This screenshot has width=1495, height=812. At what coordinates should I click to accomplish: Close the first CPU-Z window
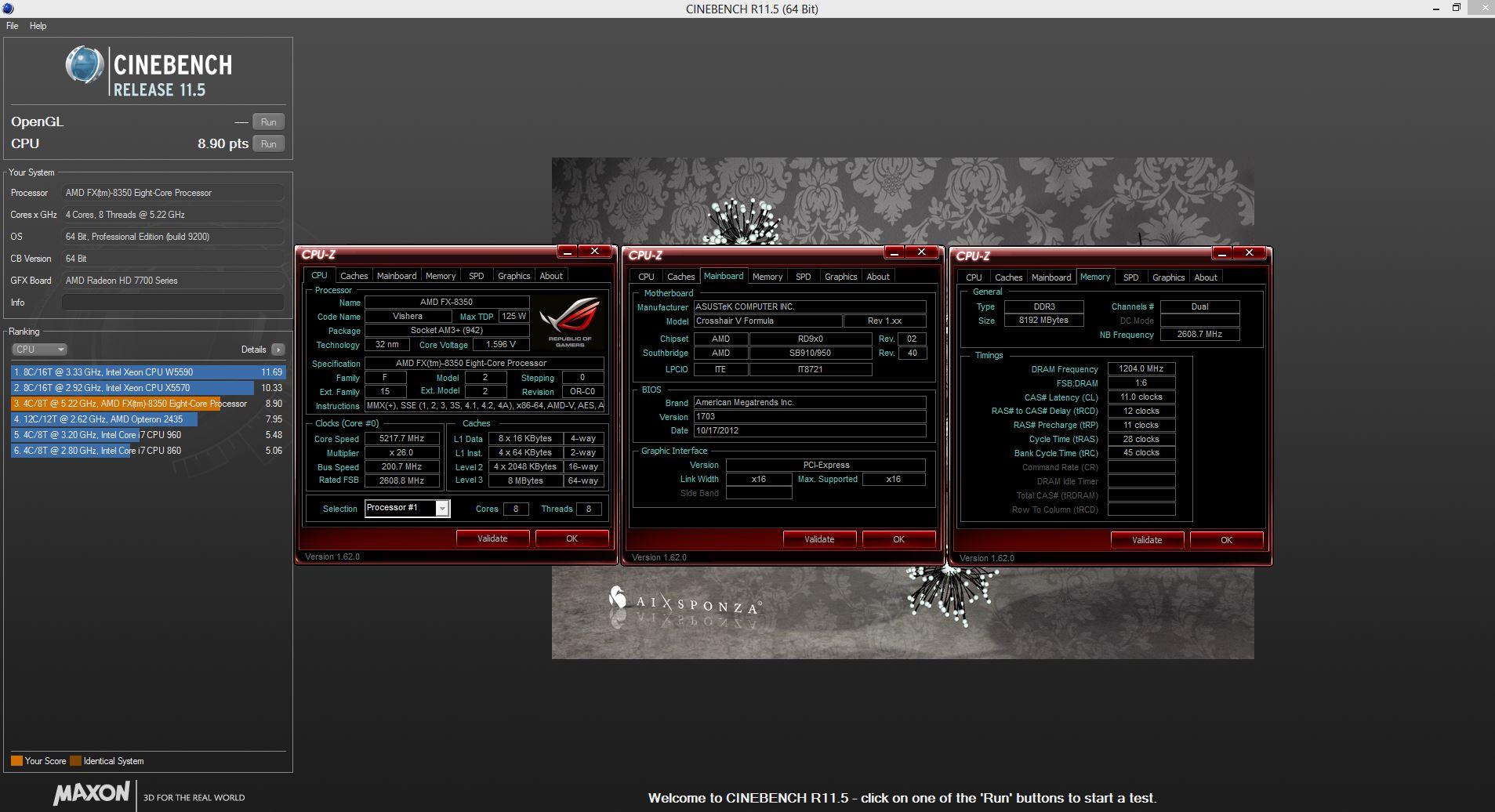595,252
